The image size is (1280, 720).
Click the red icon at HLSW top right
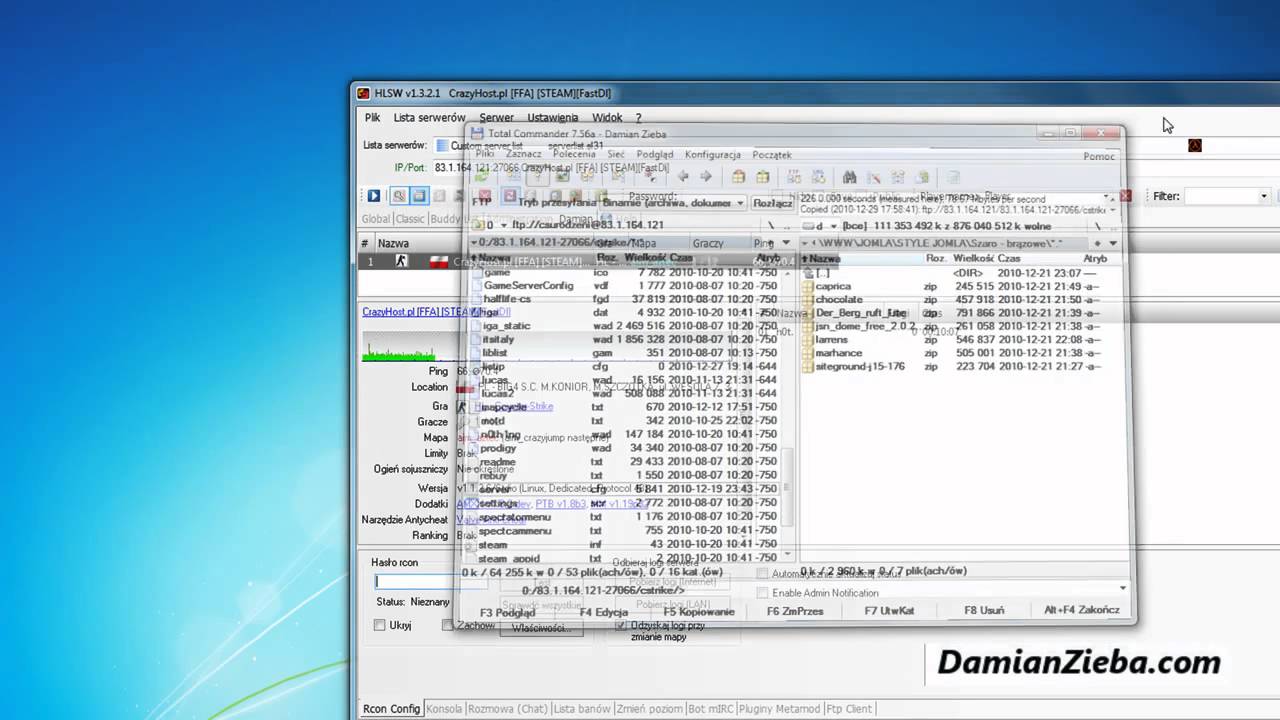tap(1194, 146)
